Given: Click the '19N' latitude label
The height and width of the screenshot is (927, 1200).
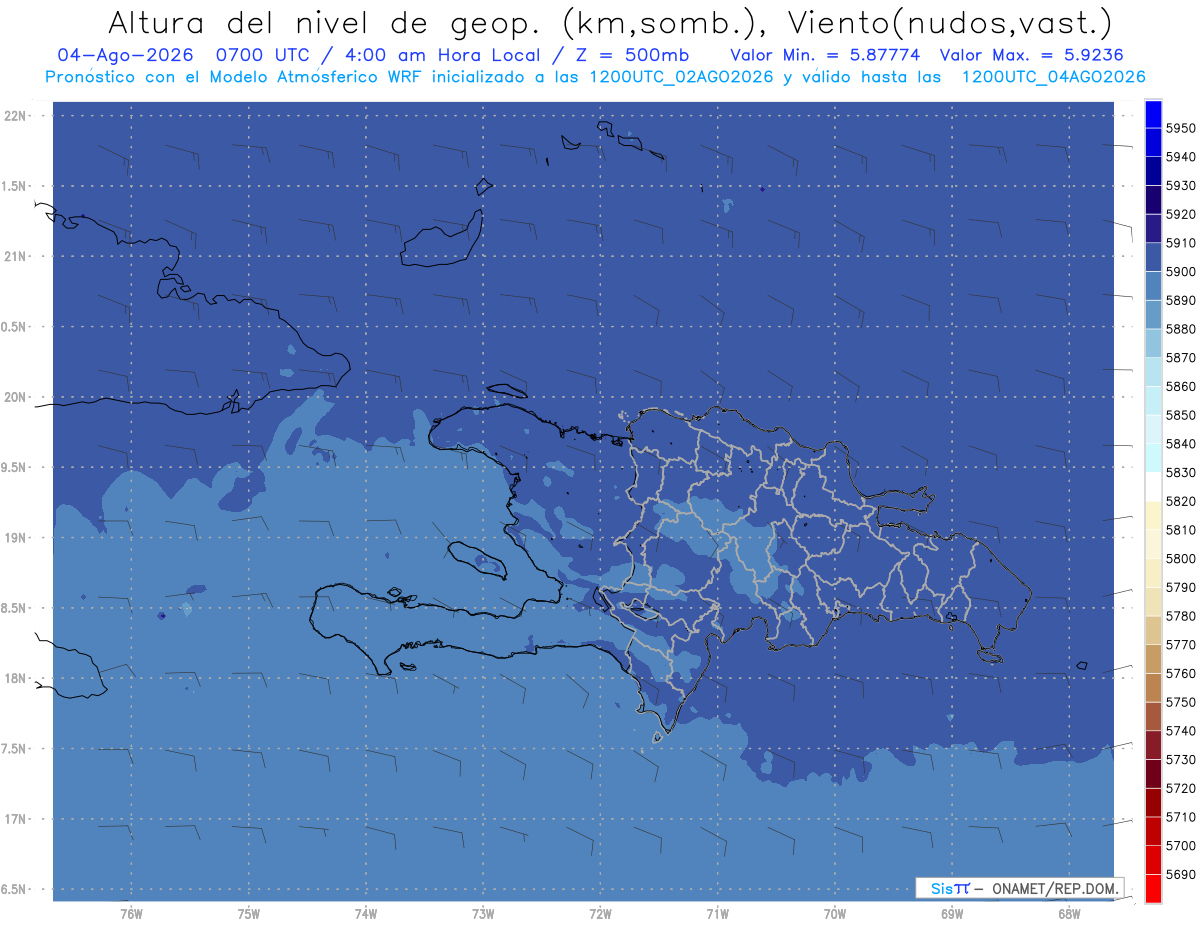Looking at the screenshot, I should tap(16, 538).
